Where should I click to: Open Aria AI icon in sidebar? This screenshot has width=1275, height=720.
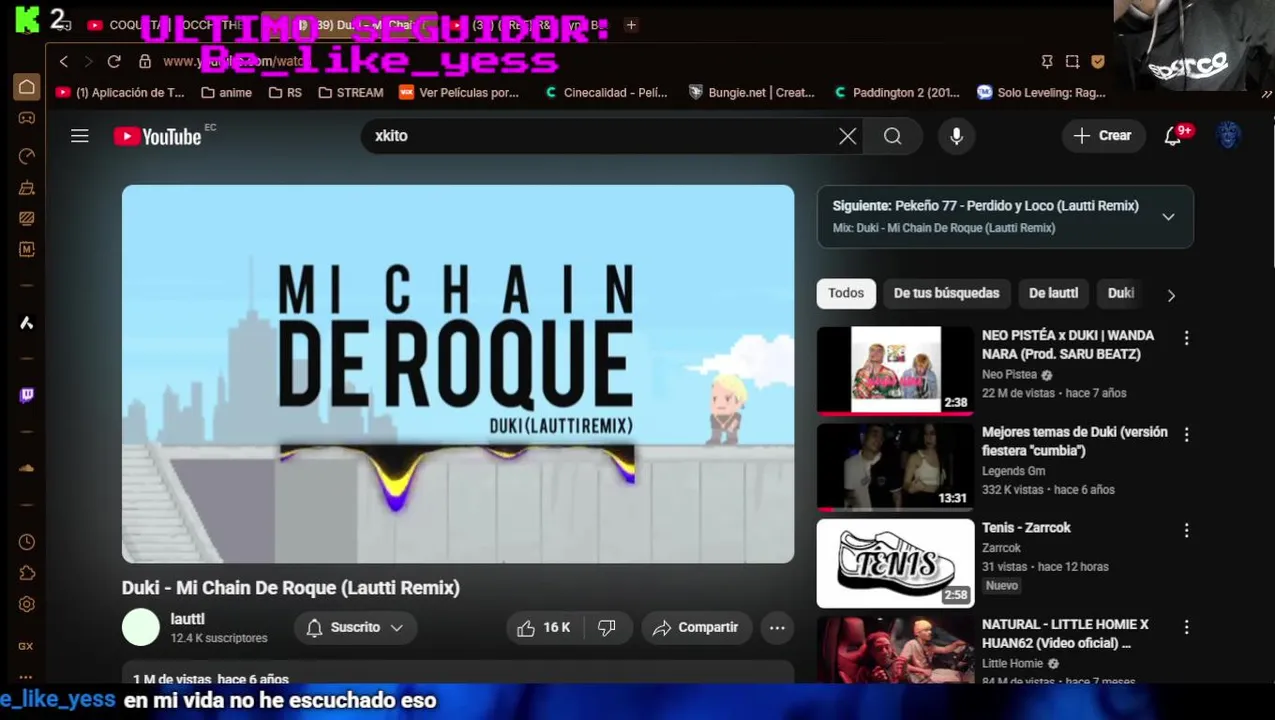pyautogui.click(x=27, y=323)
